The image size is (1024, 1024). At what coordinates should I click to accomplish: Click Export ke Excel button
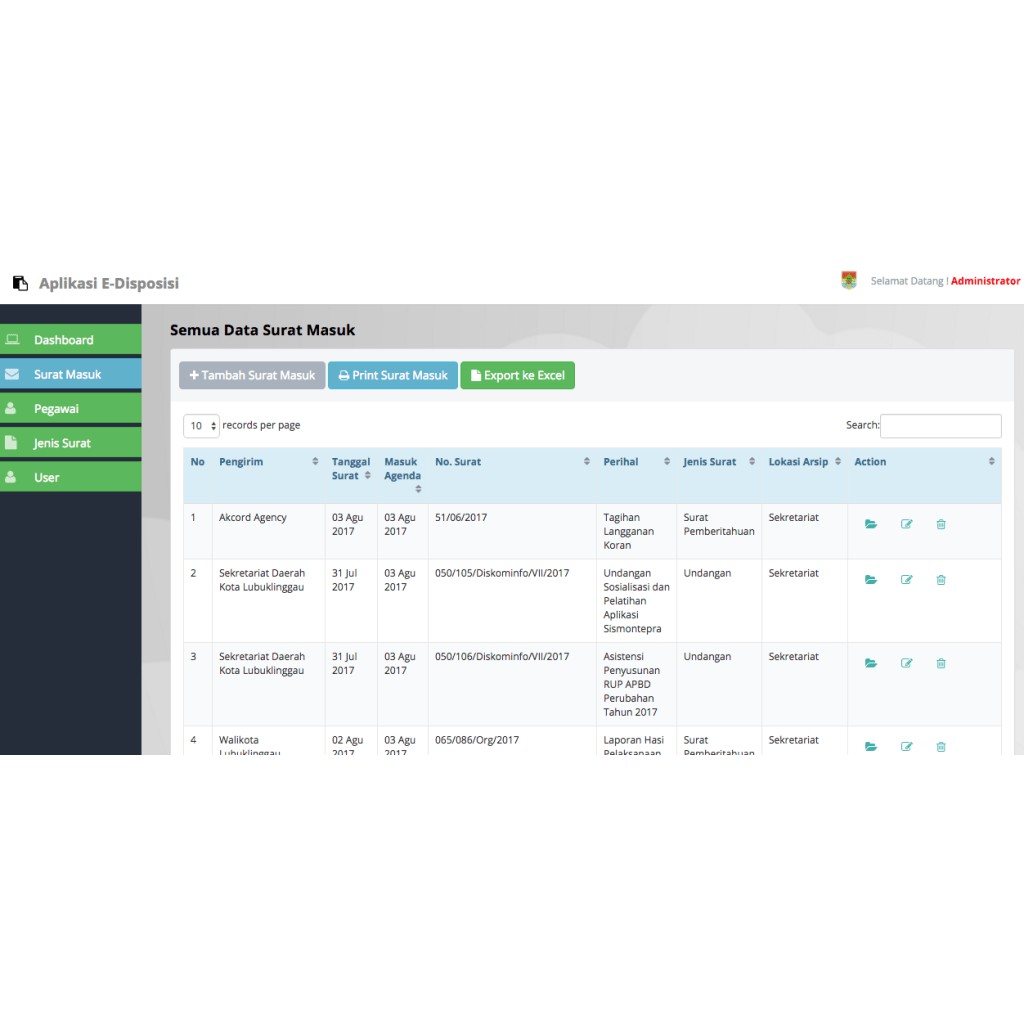coord(517,376)
